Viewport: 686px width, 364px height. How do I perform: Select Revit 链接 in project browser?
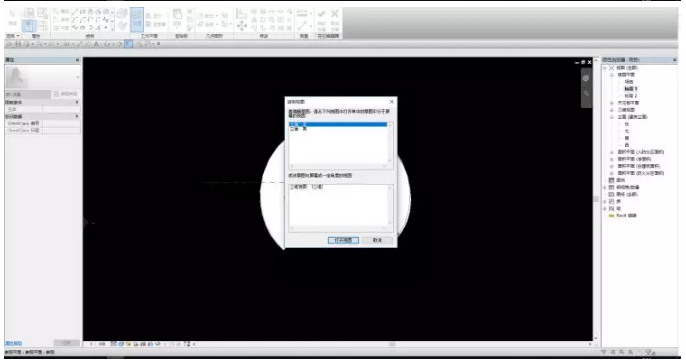626,216
